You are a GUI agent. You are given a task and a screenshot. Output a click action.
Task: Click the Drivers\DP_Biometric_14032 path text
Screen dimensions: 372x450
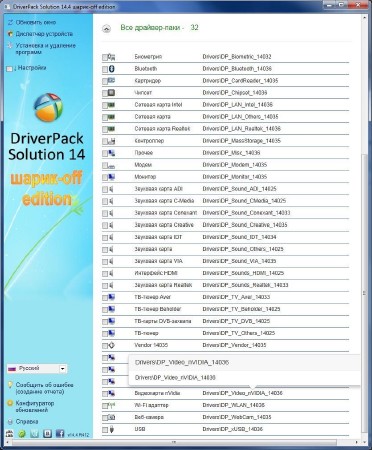[237, 57]
